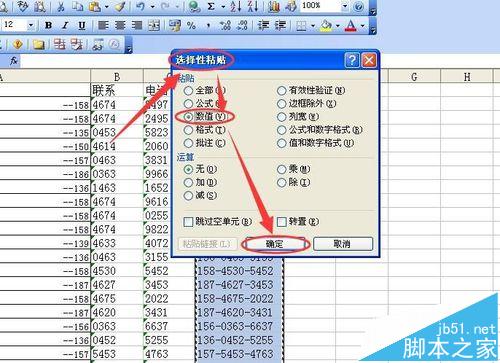500x363 pixels.
Task: Select the 公式 (Formulas) radio button
Action: click(x=188, y=104)
